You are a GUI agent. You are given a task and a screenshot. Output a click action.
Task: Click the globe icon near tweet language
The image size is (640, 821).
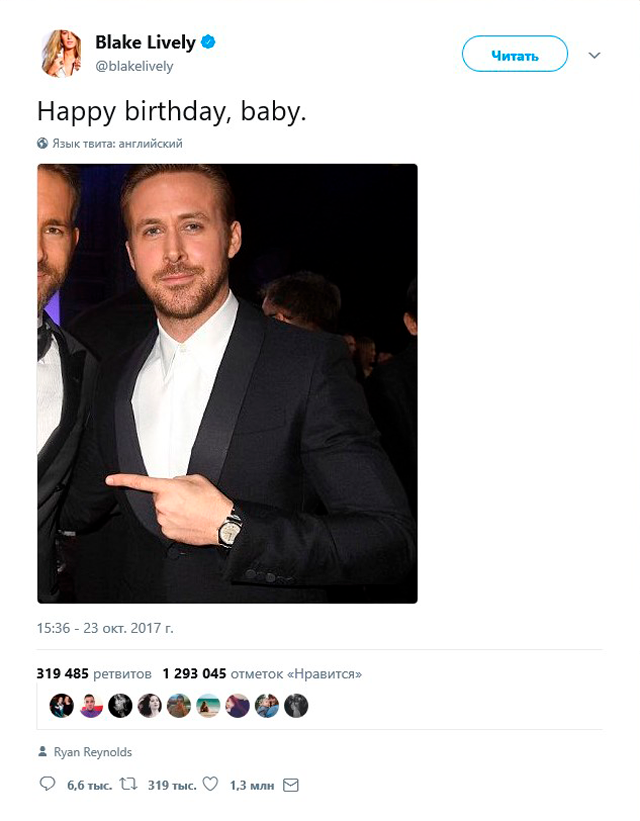point(42,143)
